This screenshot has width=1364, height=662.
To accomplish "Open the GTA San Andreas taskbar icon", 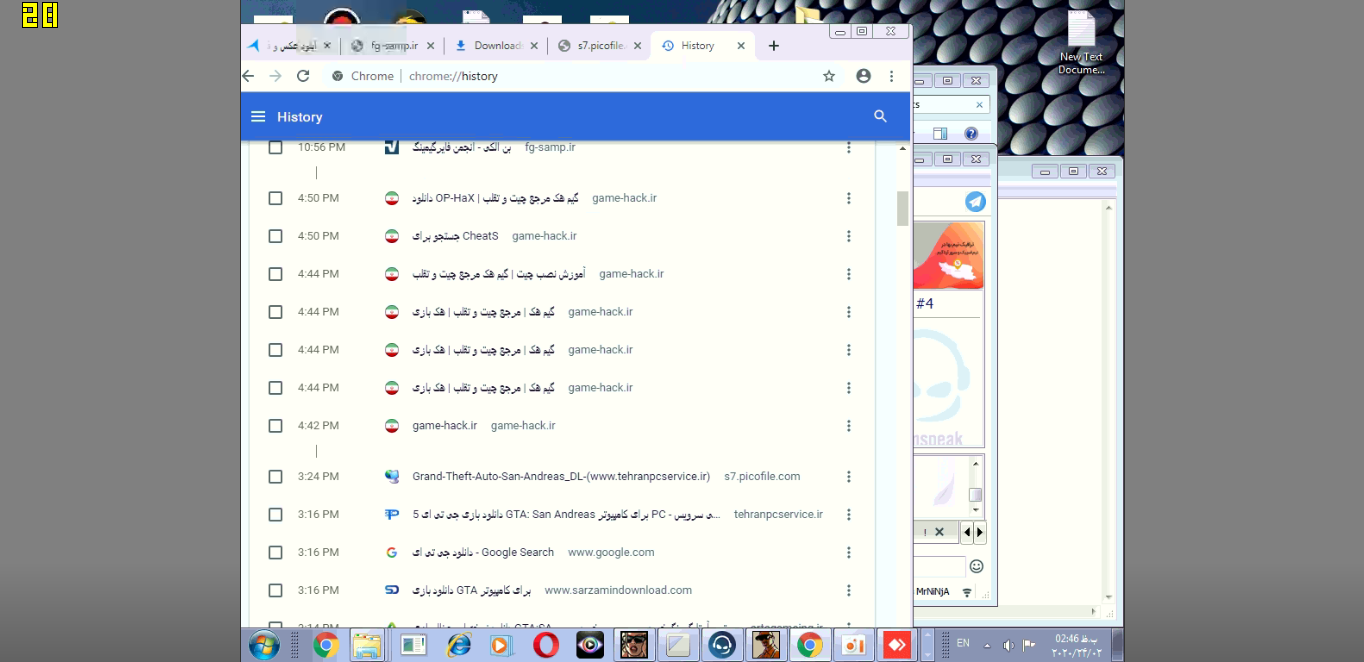I will coord(634,645).
